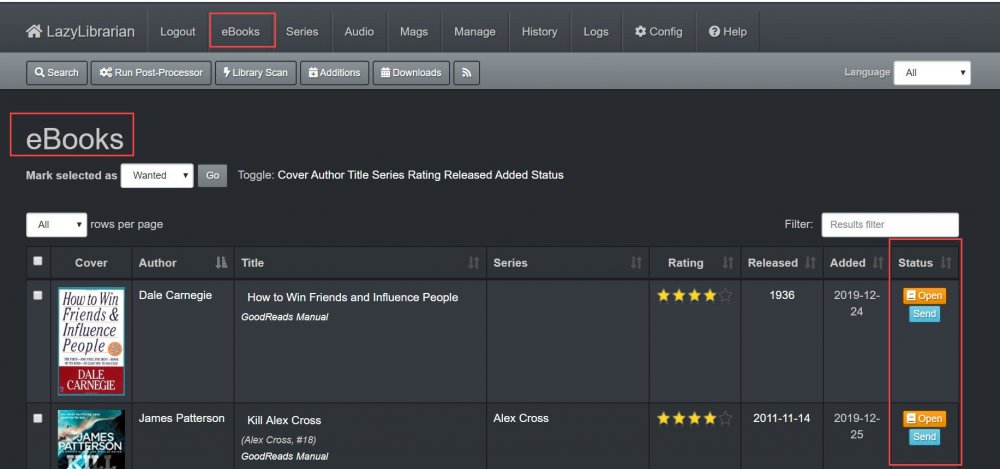Send the Kill Alex Cross ebook
1000x469 pixels.
click(924, 436)
